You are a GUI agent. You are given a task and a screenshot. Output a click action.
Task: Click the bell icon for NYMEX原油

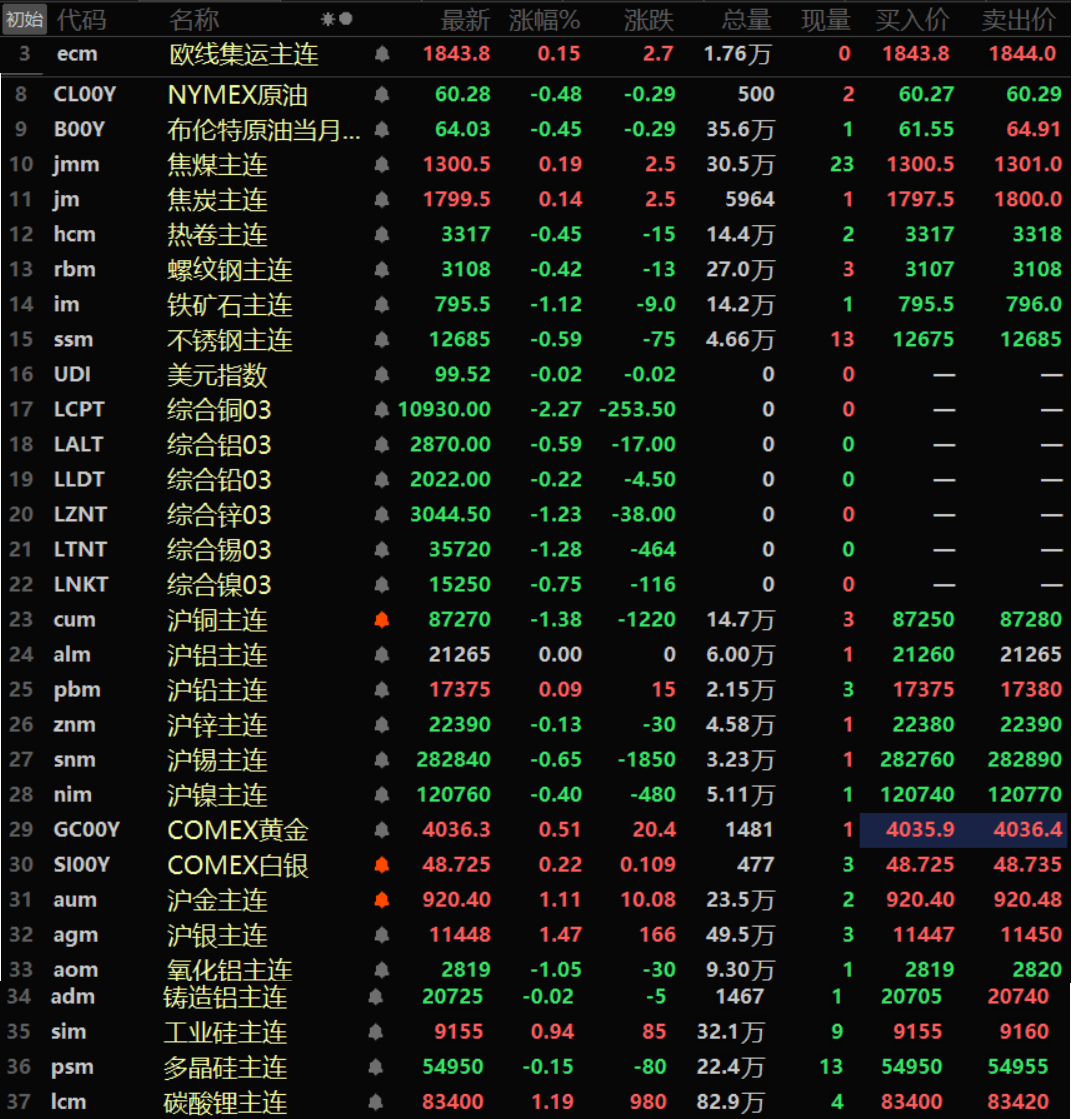pyautogui.click(x=381, y=95)
